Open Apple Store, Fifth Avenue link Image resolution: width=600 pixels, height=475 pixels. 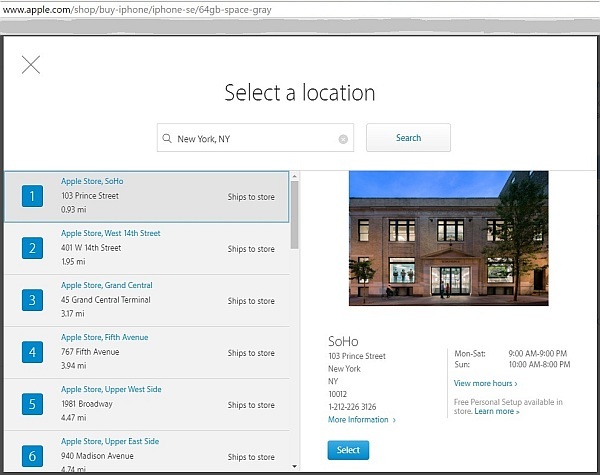tap(104, 337)
